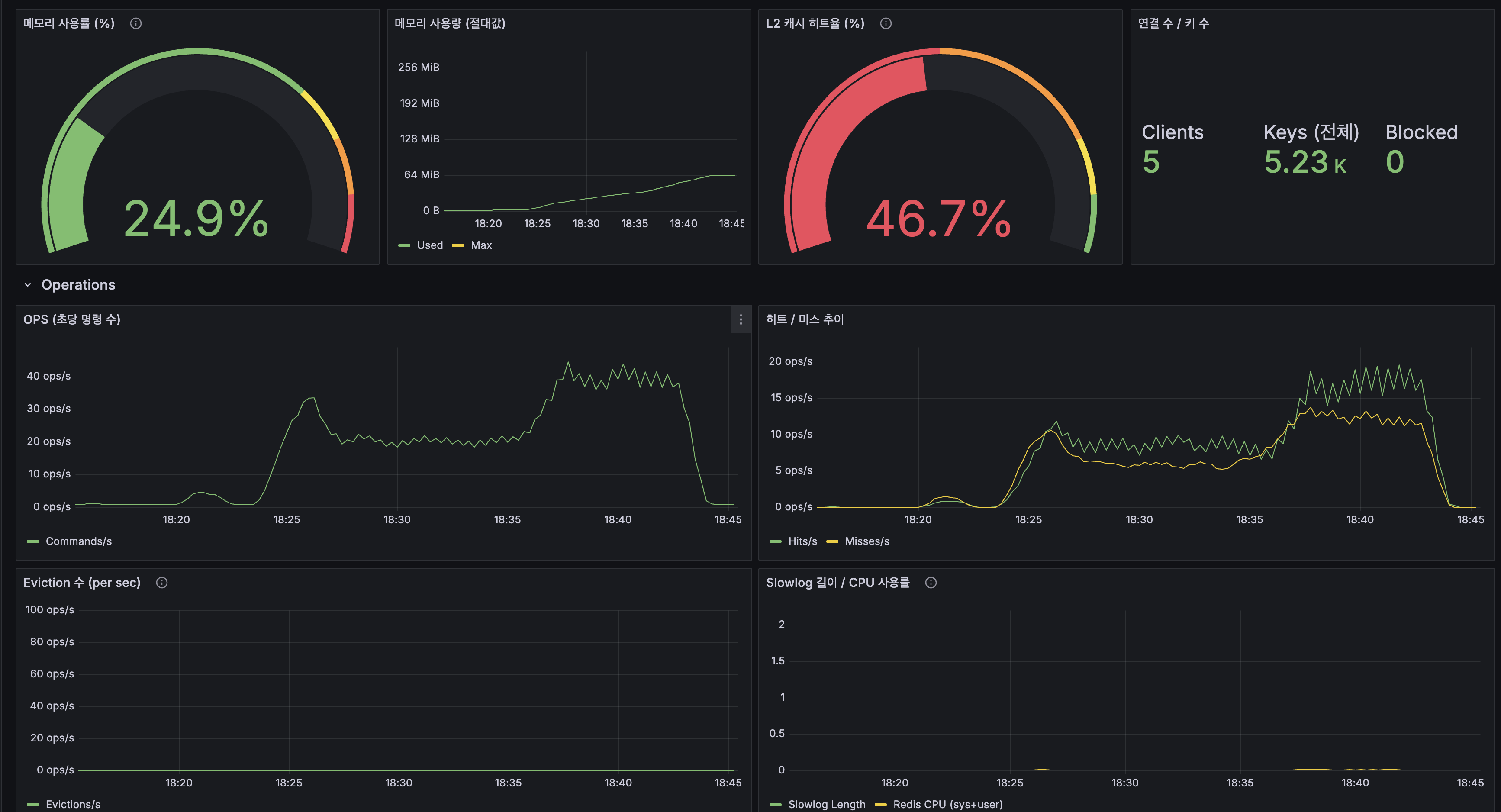This screenshot has width=1501, height=812.
Task: Collapse the Operations row chevron
Action: 27,285
